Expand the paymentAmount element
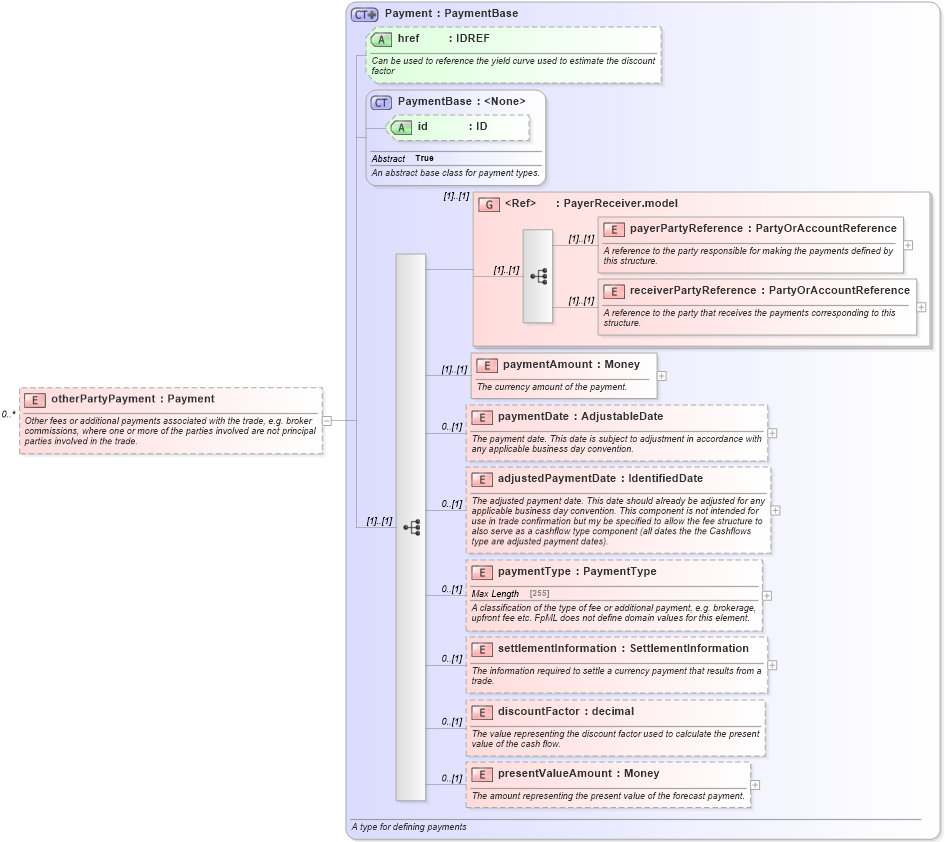 point(662,376)
